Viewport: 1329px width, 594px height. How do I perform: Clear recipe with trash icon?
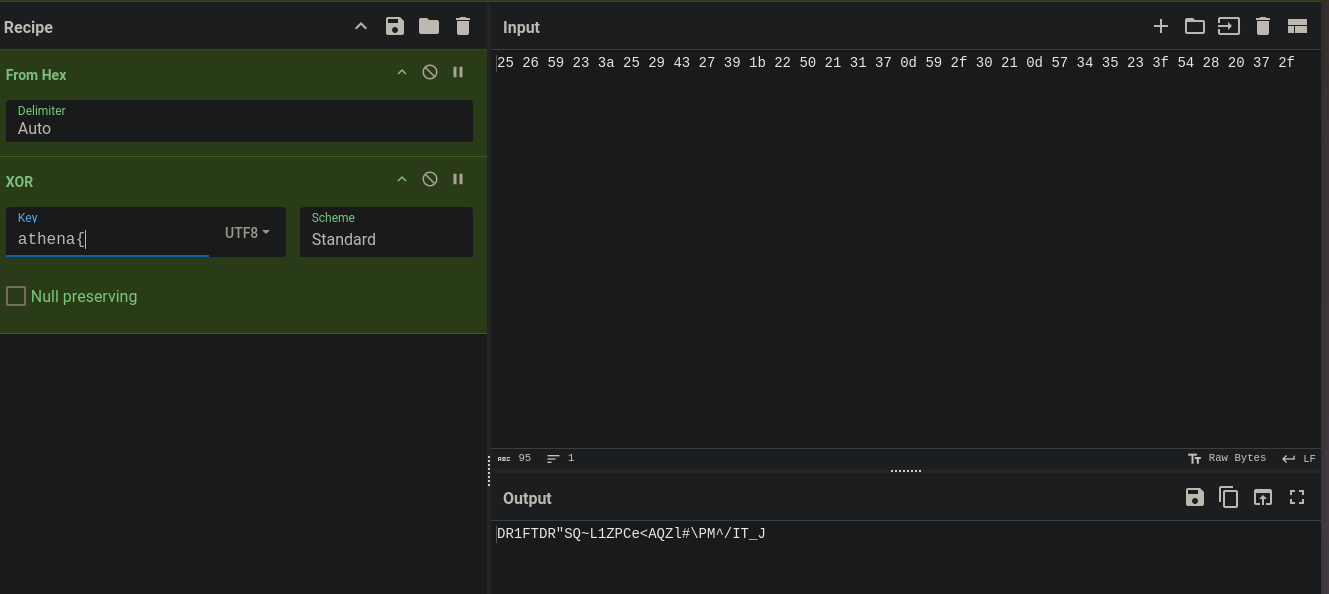(x=463, y=27)
